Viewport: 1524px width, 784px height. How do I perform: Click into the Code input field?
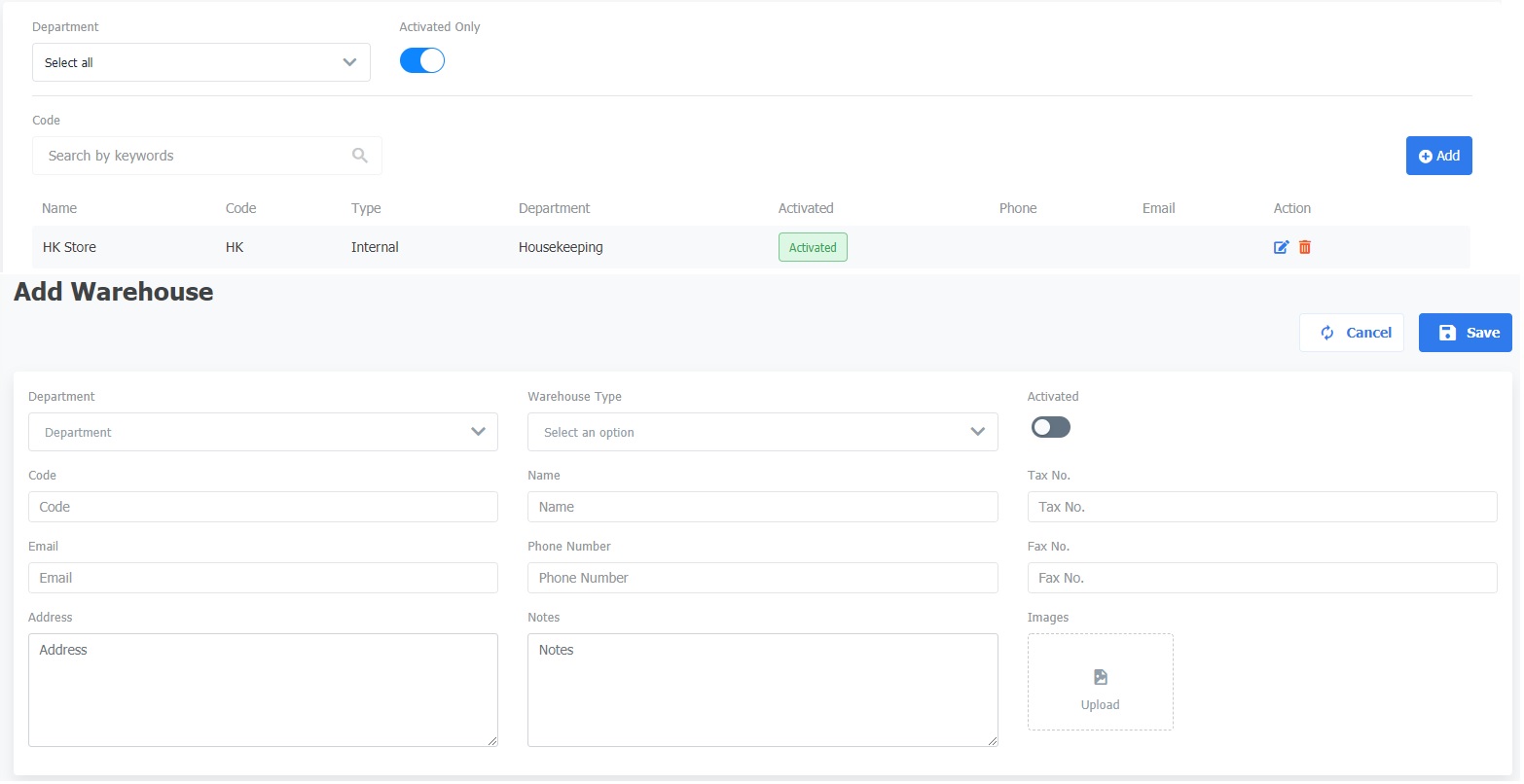(263, 507)
